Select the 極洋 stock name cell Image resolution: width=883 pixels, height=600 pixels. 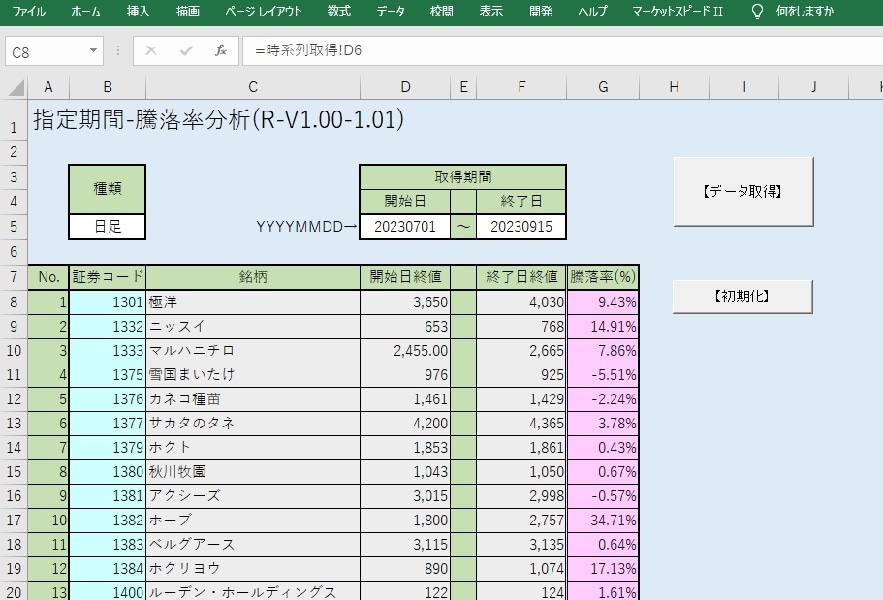253,303
